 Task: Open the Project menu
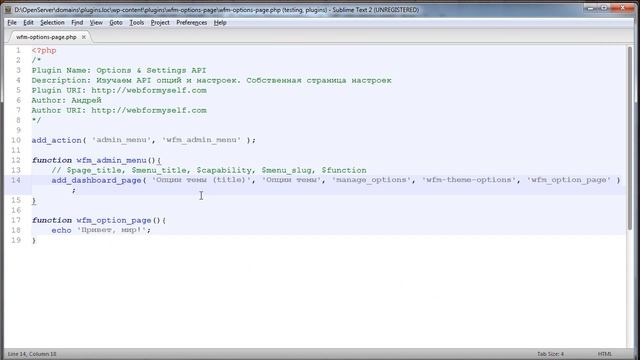point(160,22)
